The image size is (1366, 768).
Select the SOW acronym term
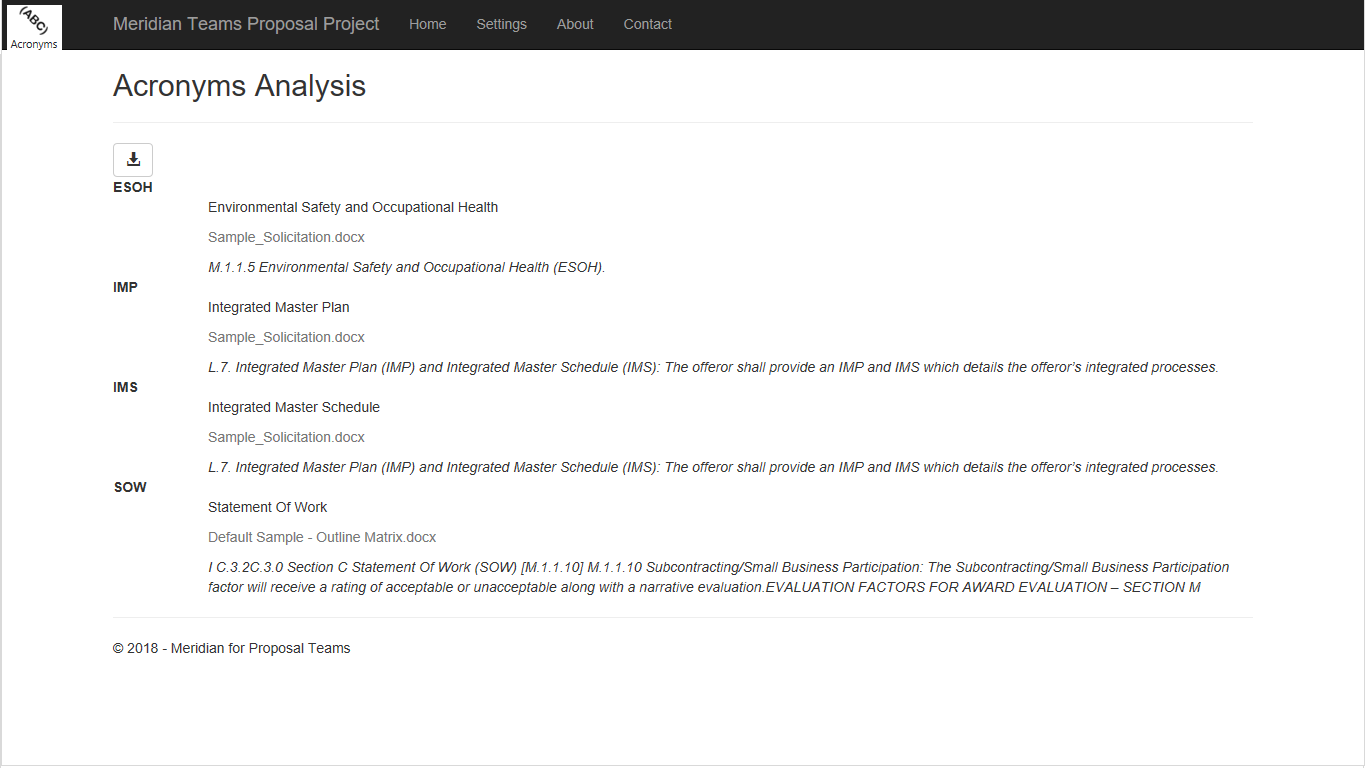130,487
